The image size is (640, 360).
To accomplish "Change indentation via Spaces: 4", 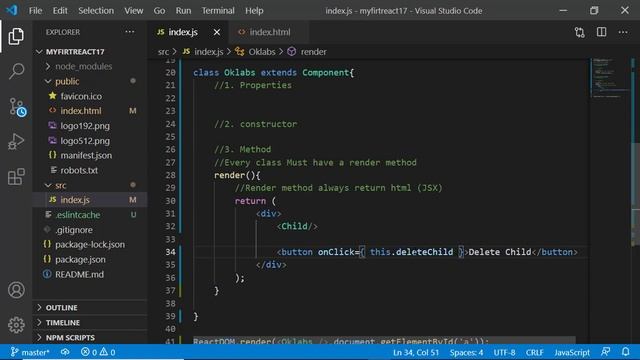I will (x=466, y=352).
